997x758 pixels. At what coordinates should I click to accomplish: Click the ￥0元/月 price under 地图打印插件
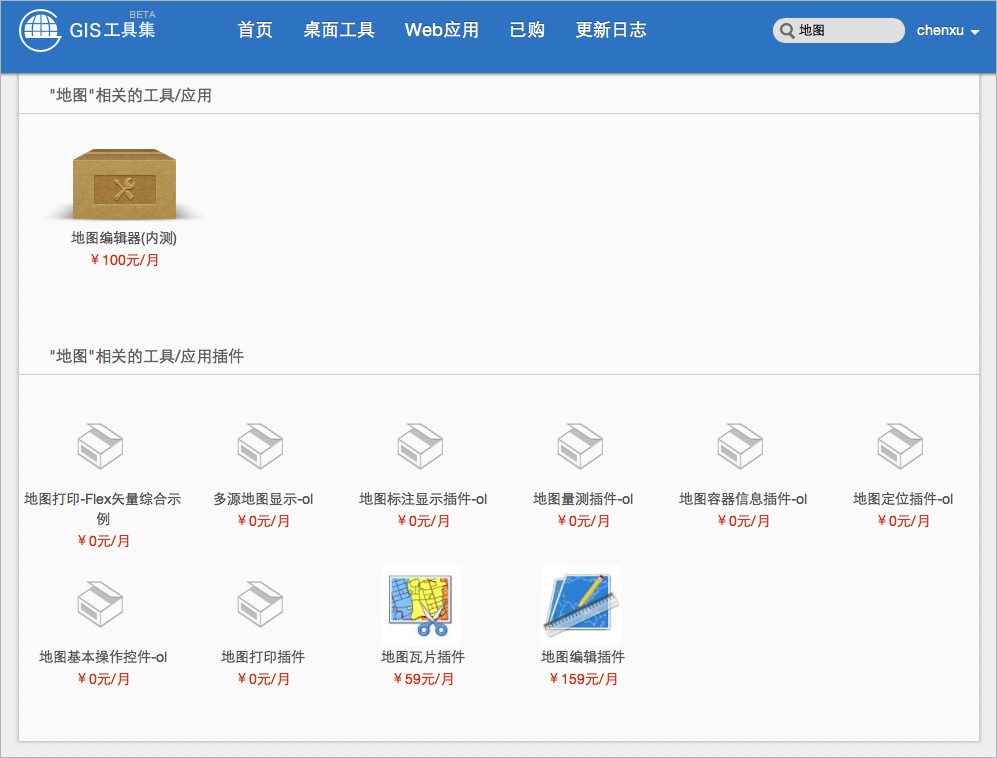(263, 679)
